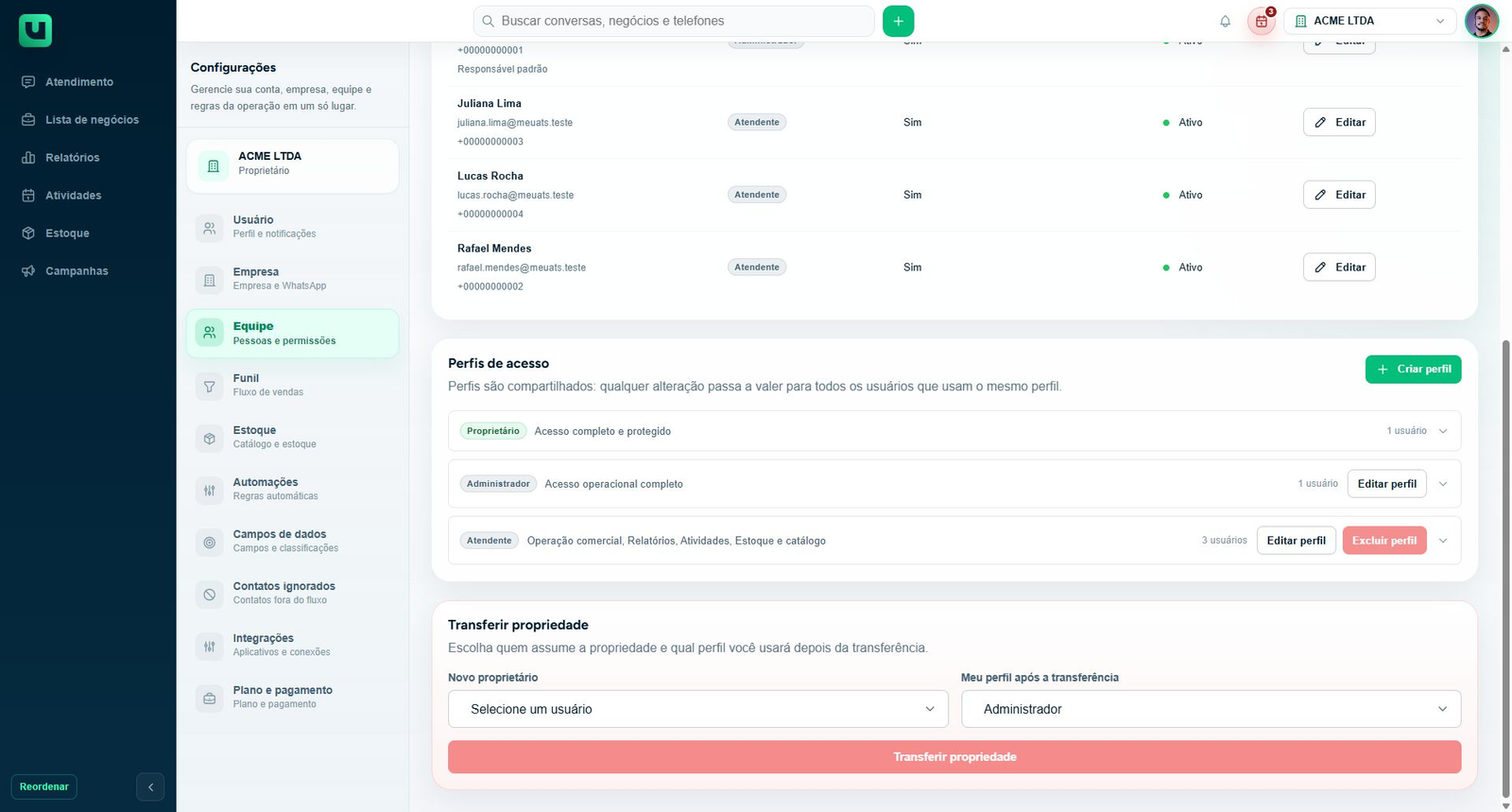Edit Juliana Lima's user row
This screenshot has width=1512, height=812.
(x=1339, y=122)
